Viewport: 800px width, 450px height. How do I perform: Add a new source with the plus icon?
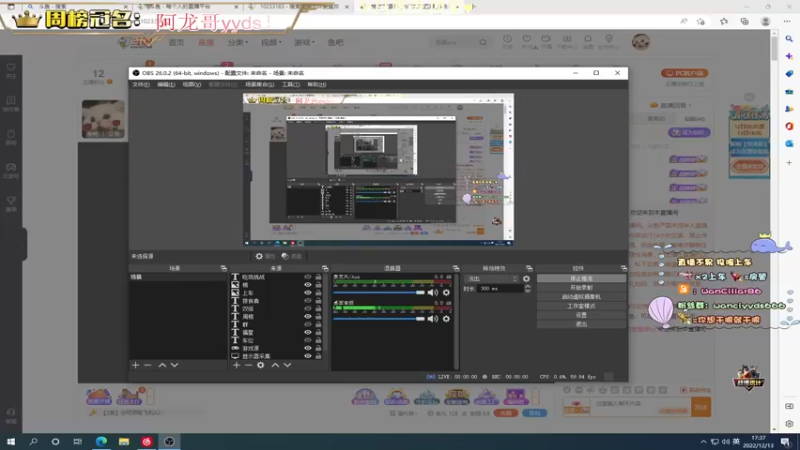click(x=236, y=365)
